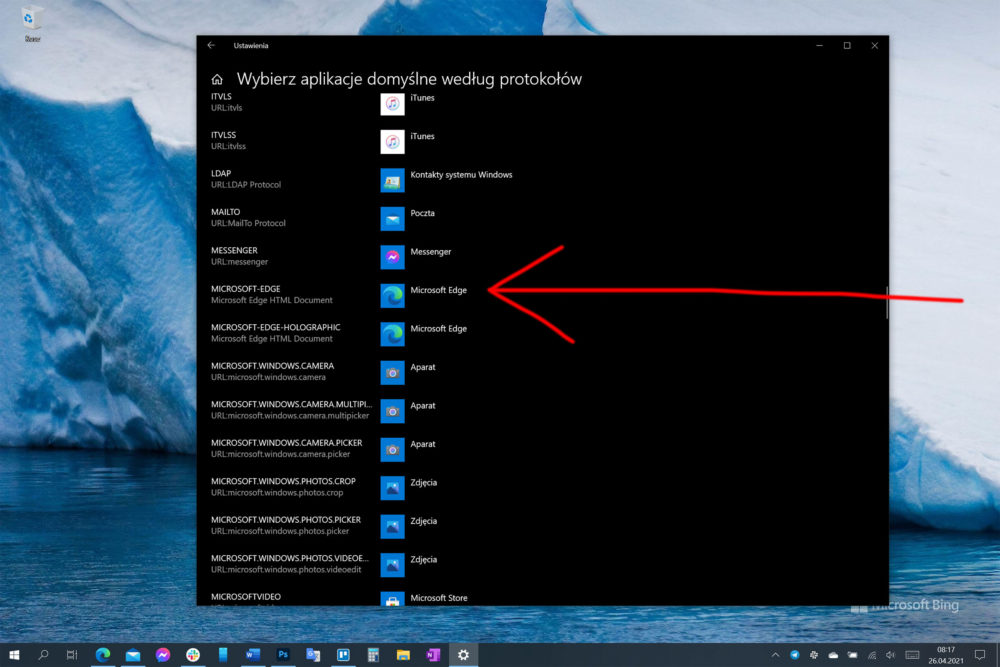The width and height of the screenshot is (1000, 667).
Task: Open Google Translate app on taskbar
Action: coord(312,655)
